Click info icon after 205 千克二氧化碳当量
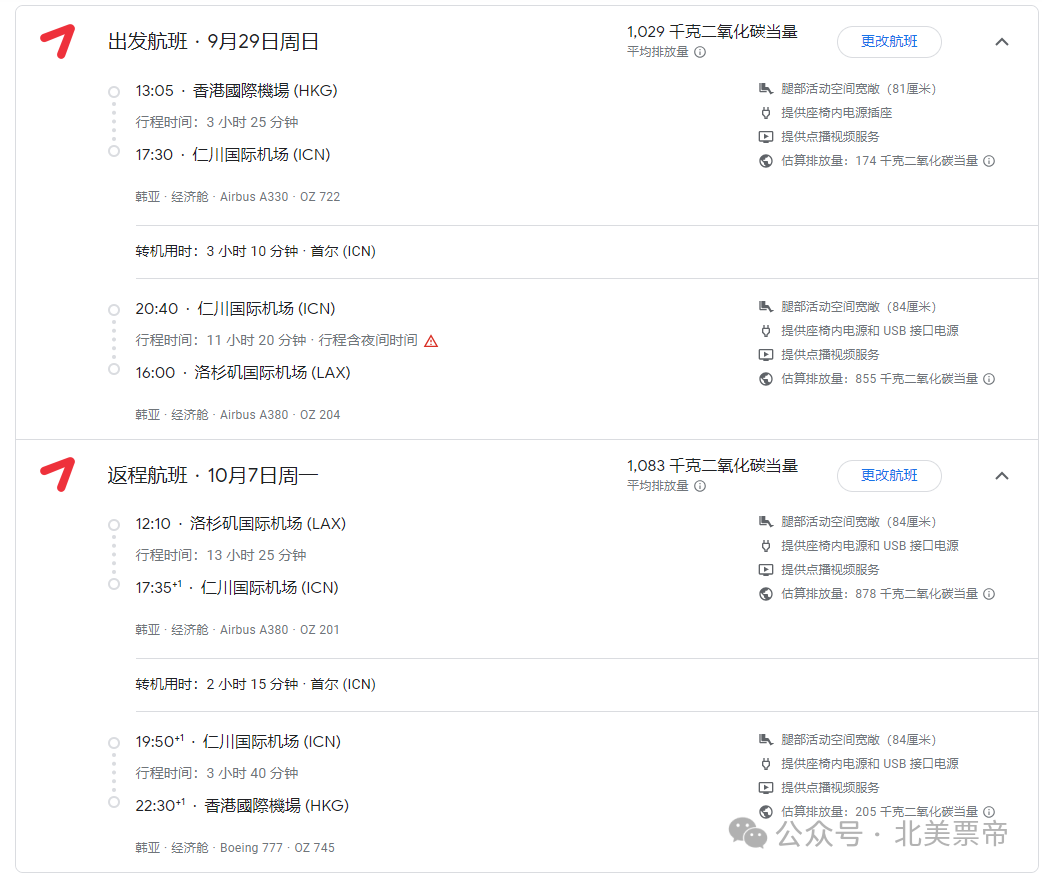 coord(989,812)
